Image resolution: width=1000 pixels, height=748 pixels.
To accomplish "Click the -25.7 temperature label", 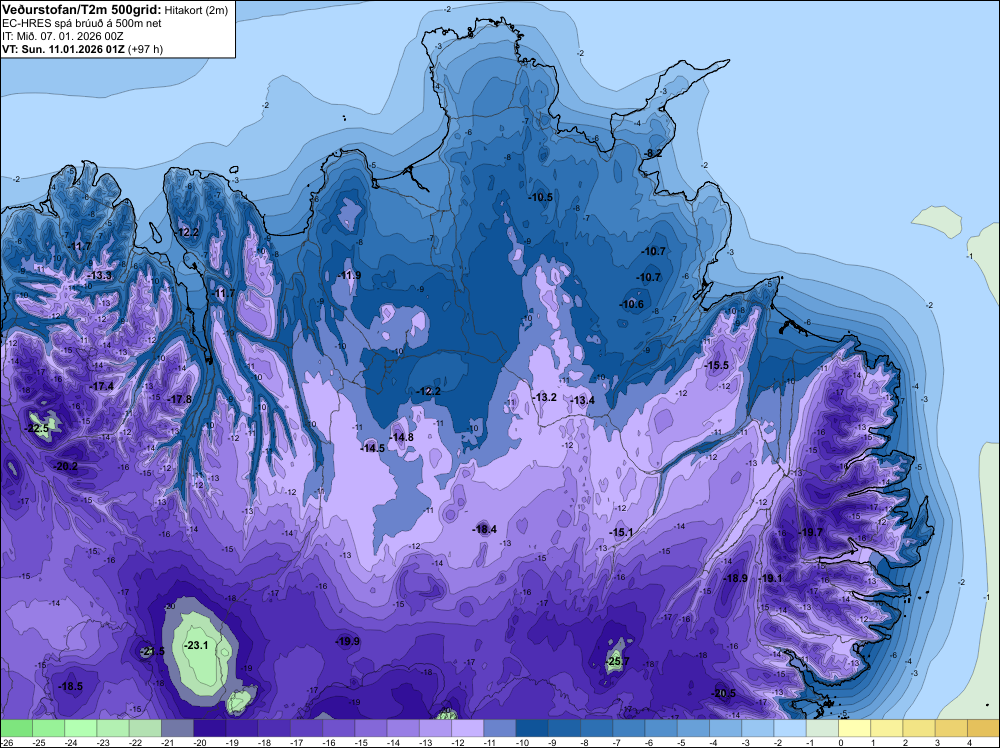I will pyautogui.click(x=617, y=661).
